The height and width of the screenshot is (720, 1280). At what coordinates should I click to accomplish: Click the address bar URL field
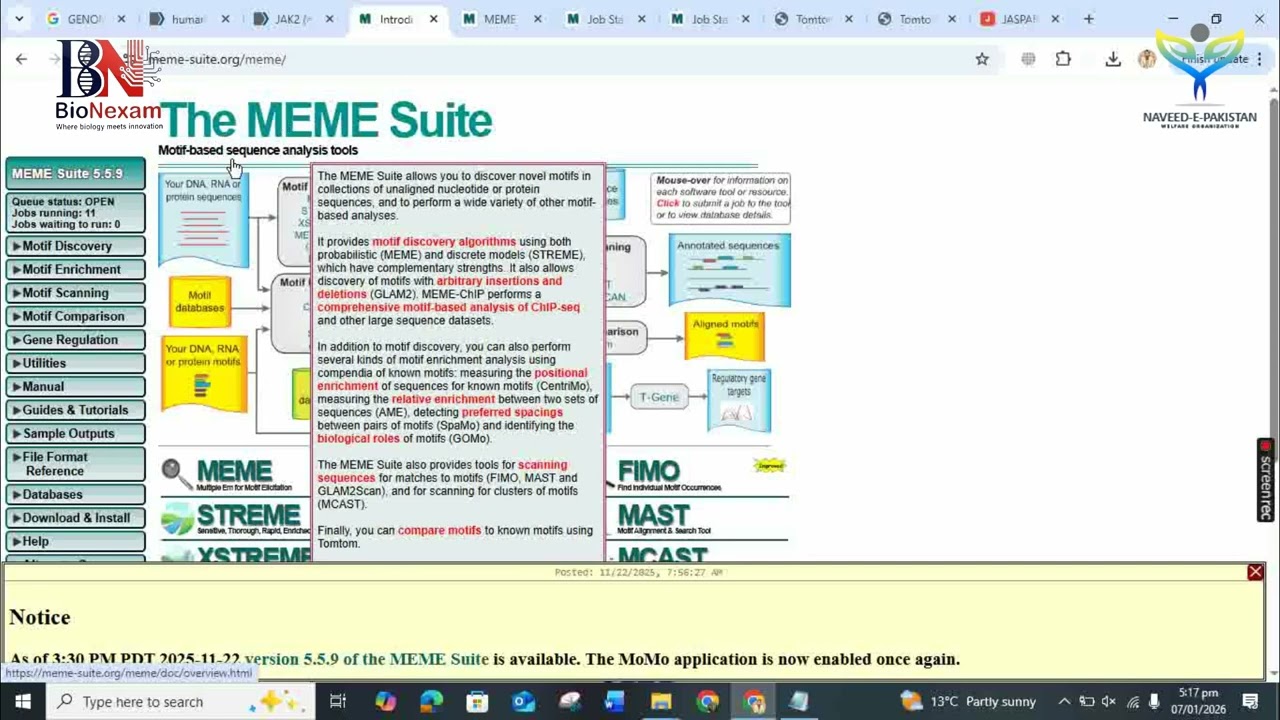550,59
